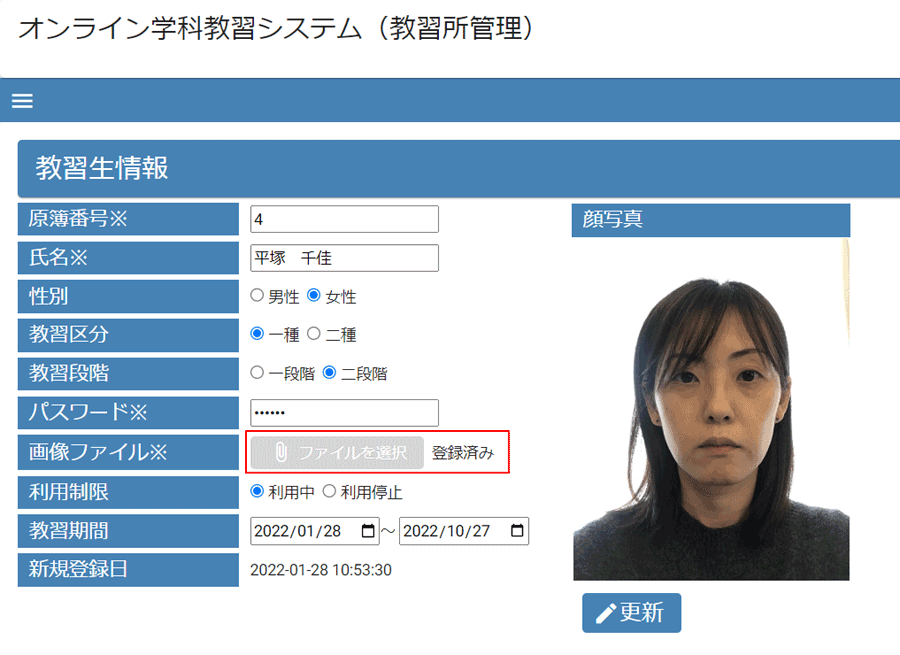Select the 男性 radio button

pos(257,296)
